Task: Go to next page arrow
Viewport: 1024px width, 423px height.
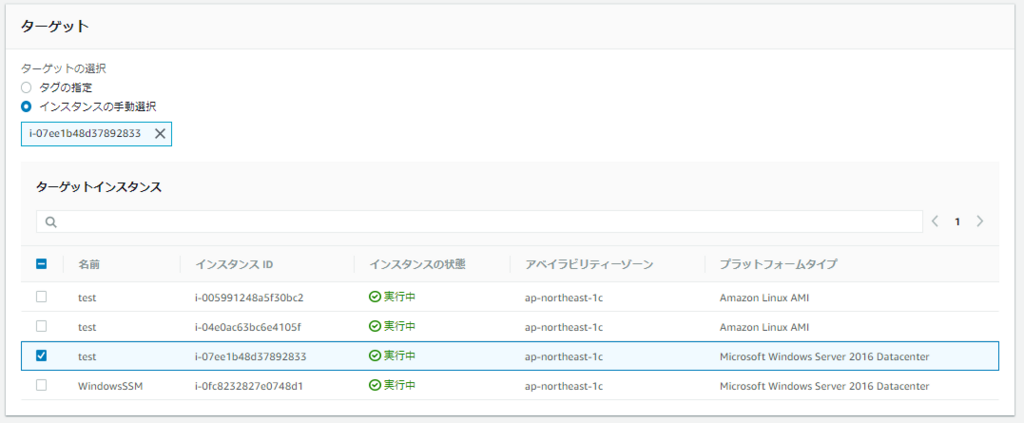Action: pos(980,221)
